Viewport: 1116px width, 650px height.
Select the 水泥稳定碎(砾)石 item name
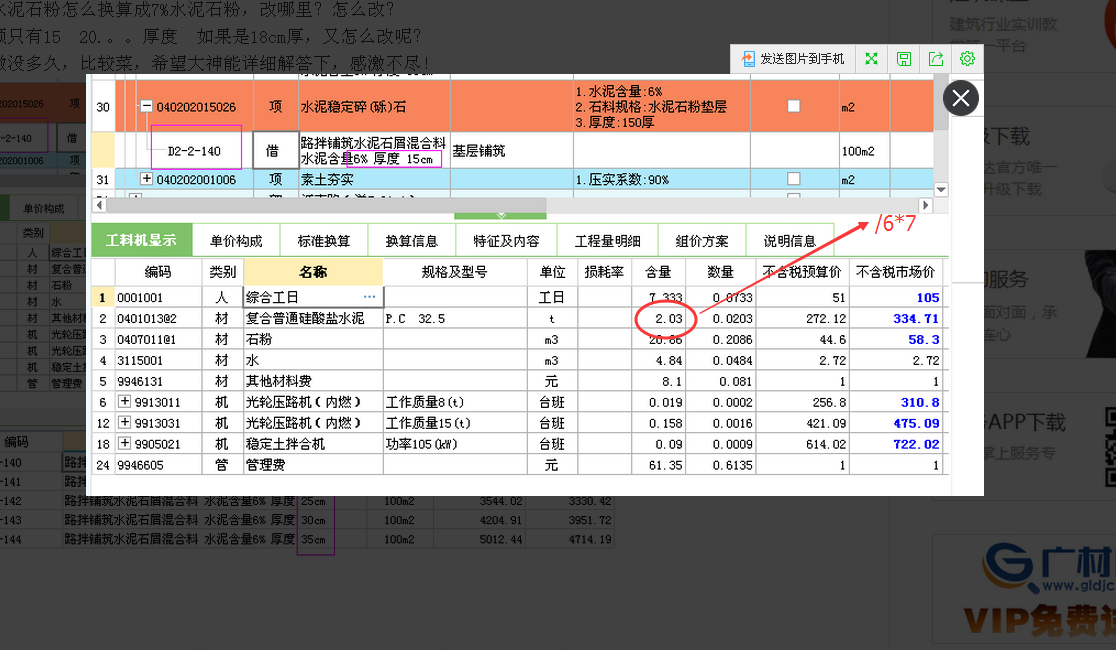[374, 106]
